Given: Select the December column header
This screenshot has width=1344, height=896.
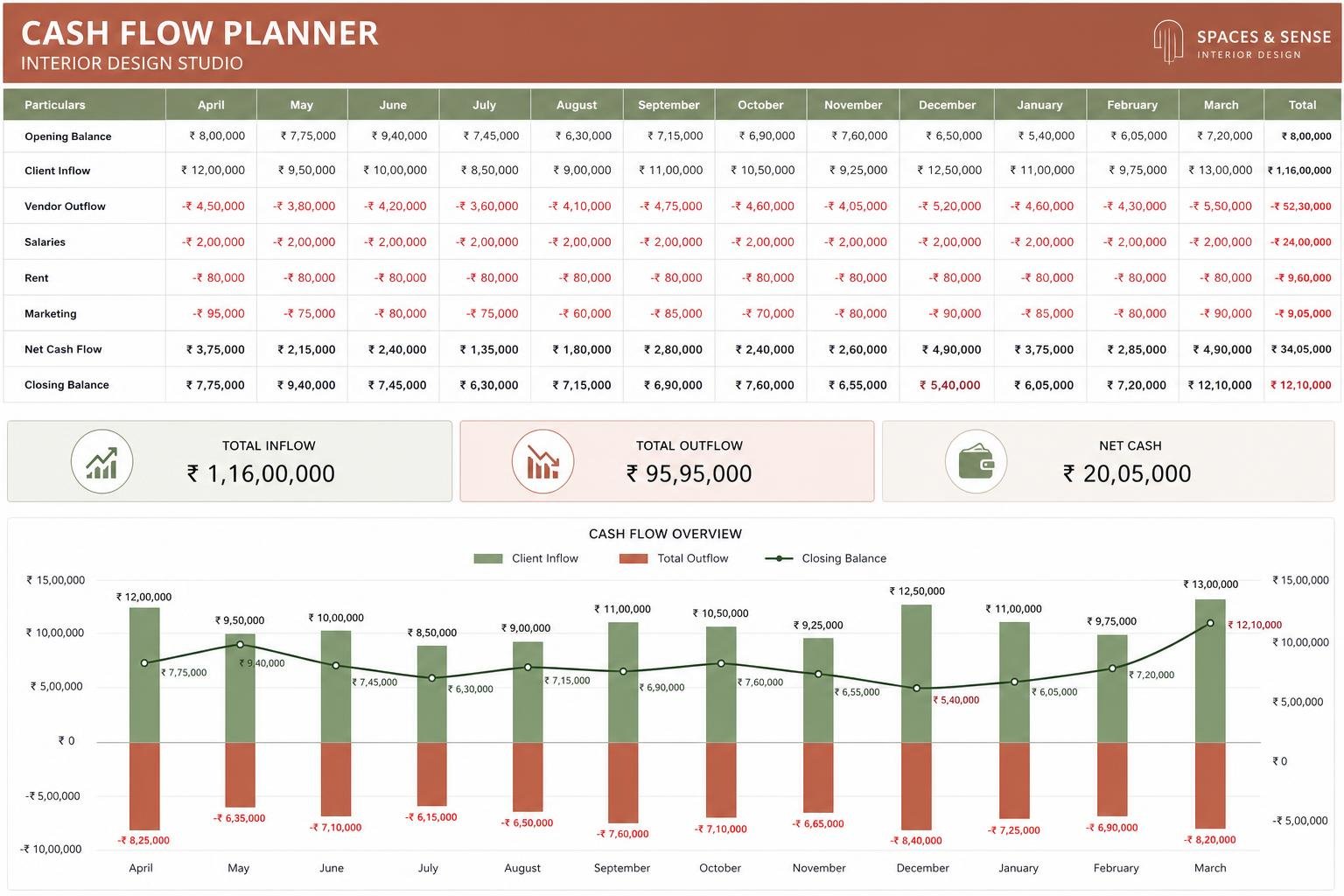Looking at the screenshot, I should 947,104.
